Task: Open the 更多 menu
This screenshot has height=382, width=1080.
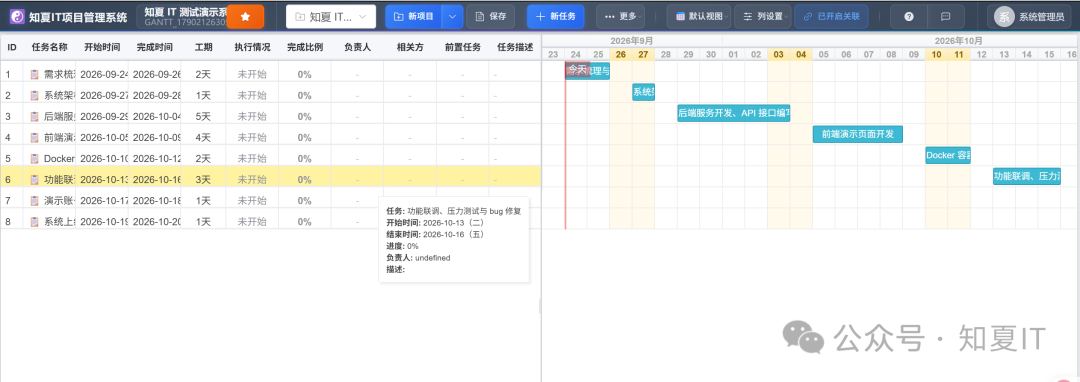Action: click(621, 17)
